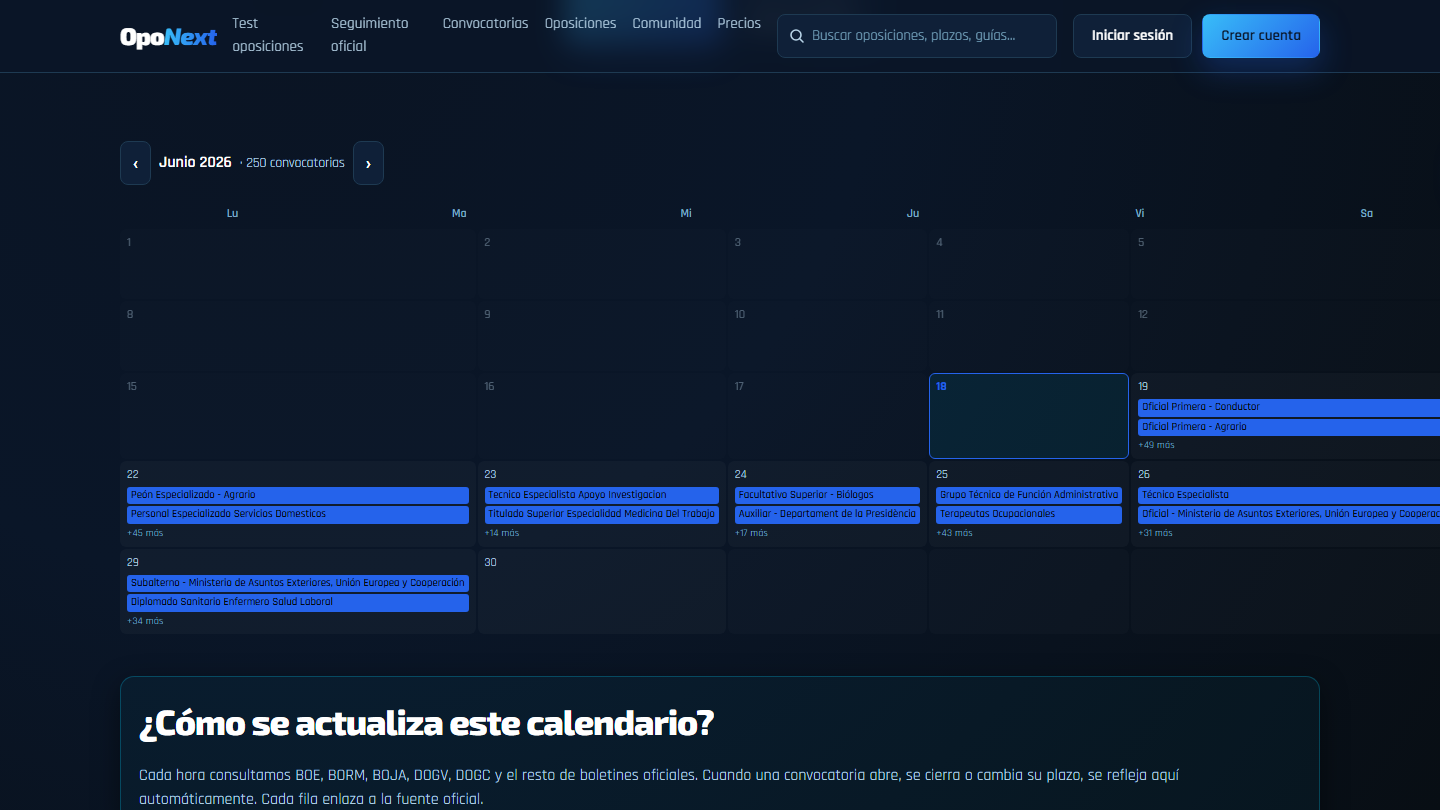The width and height of the screenshot is (1440, 810).
Task: Show +43 más on day 25
Action: (x=954, y=533)
